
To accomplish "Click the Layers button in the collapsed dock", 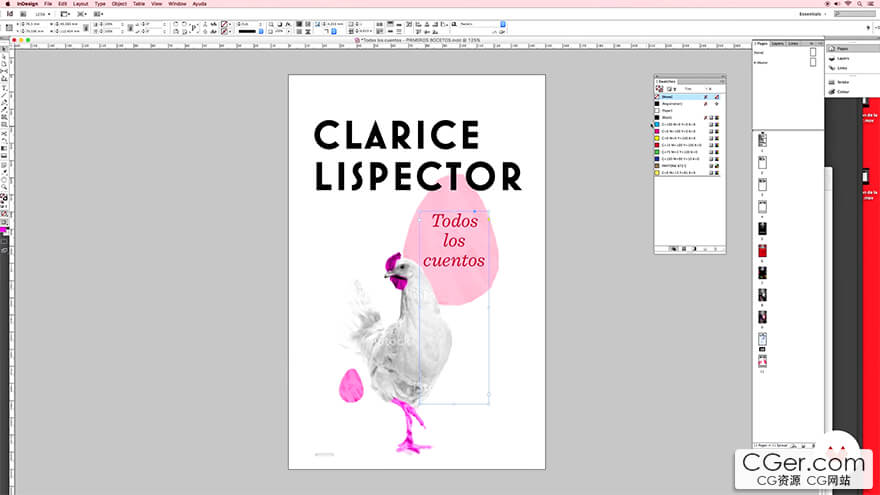I will coord(840,58).
